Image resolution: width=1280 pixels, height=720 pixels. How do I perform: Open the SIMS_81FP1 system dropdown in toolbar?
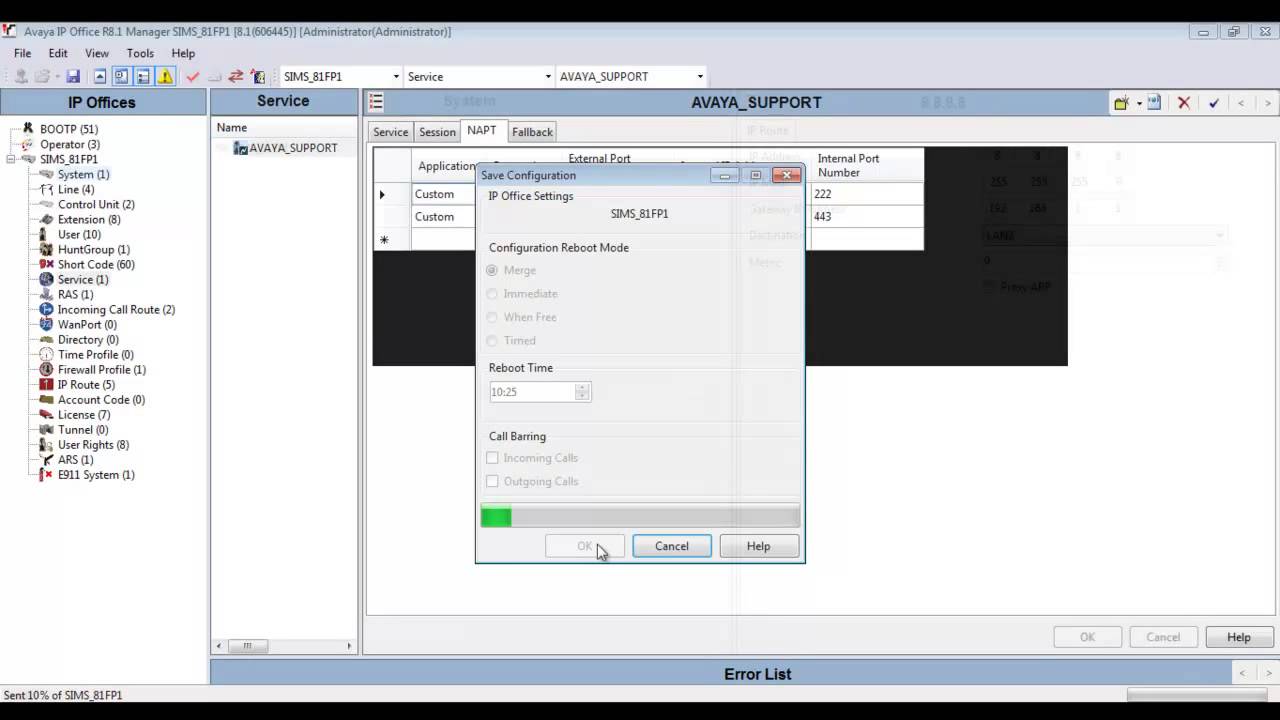(x=396, y=76)
